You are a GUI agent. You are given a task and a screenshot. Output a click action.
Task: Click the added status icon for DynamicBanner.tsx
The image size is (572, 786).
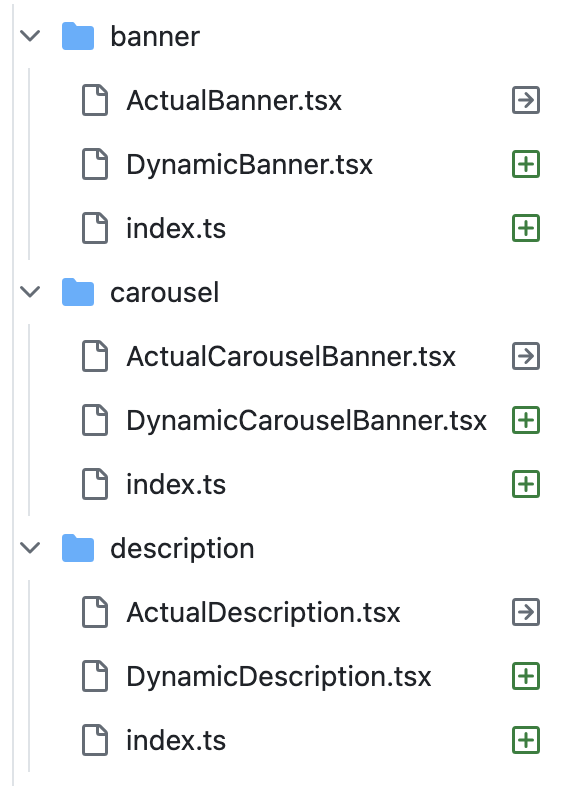[x=526, y=164]
